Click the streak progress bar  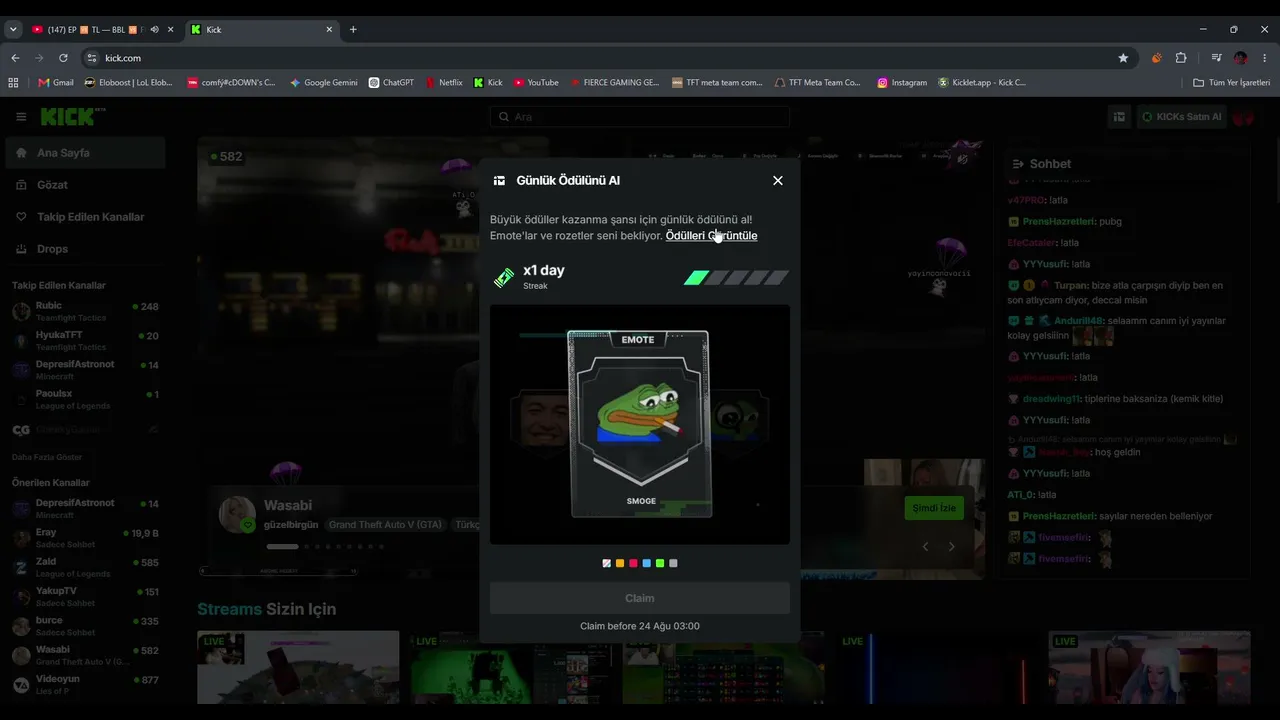736,278
